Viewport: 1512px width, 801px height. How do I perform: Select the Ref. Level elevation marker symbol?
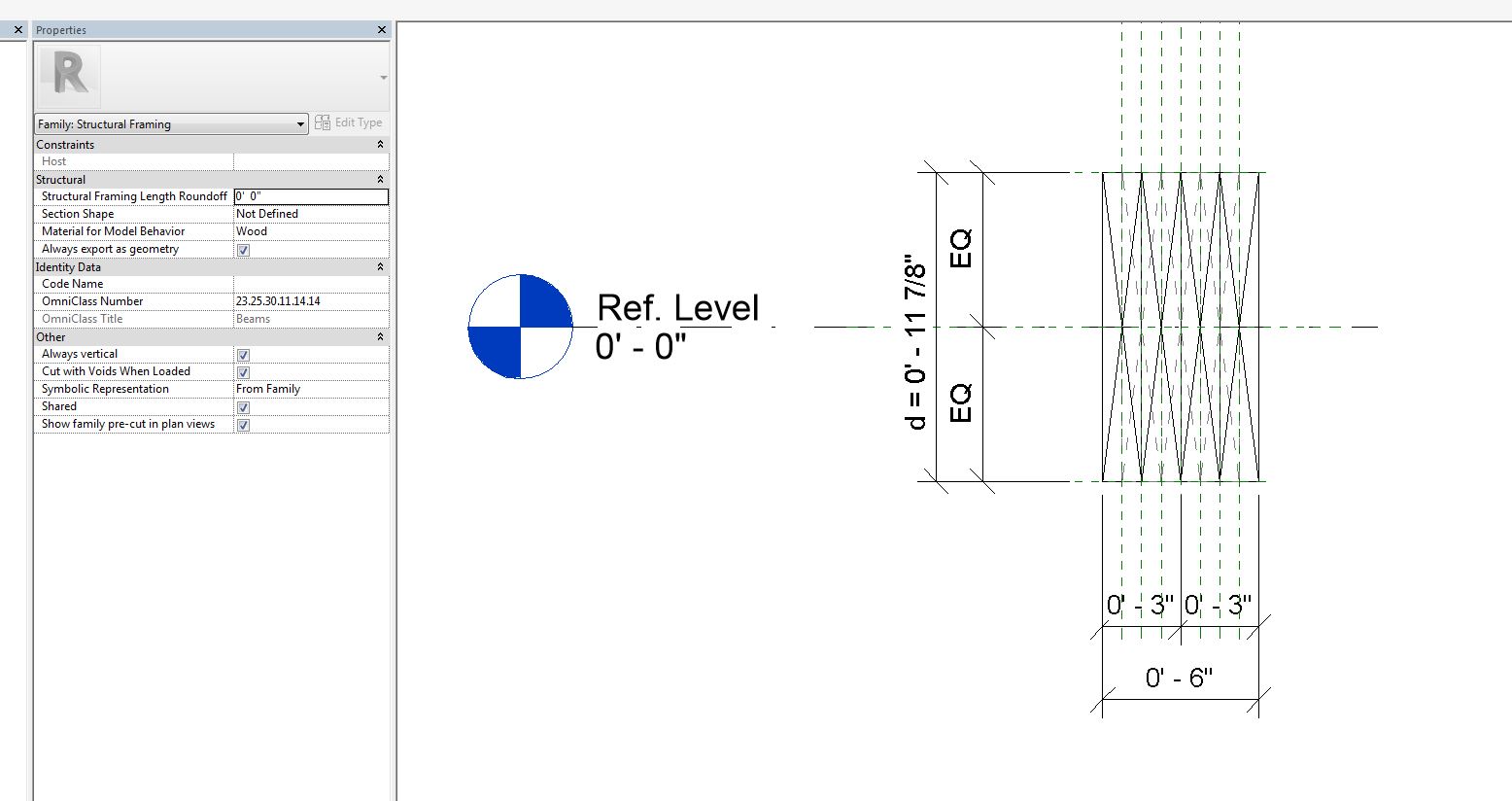(521, 326)
